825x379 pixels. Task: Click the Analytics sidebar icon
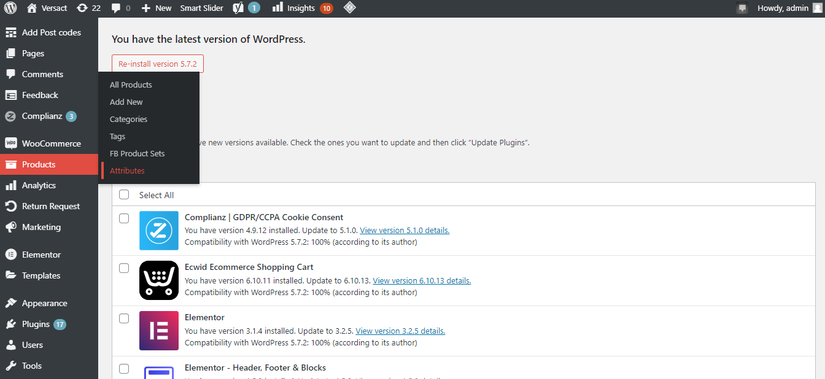coord(11,185)
